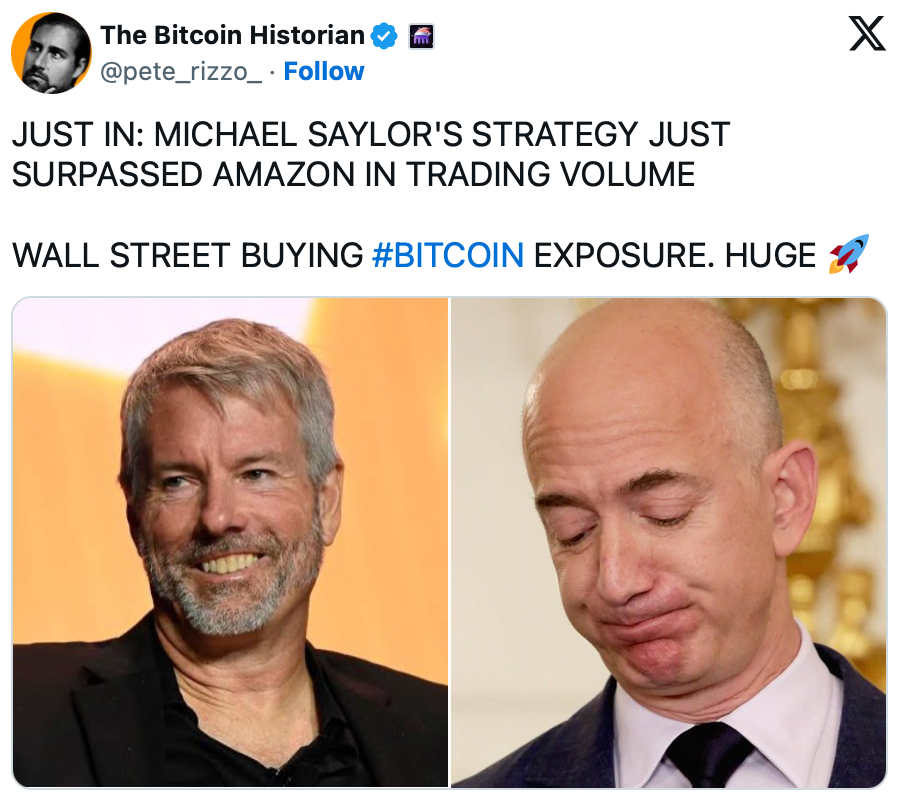This screenshot has height=804, width=900.
Task: Click the "JUST IN: MICHAEL SAYLOR'S STRATEGY" line
Action: pyautogui.click(x=371, y=134)
